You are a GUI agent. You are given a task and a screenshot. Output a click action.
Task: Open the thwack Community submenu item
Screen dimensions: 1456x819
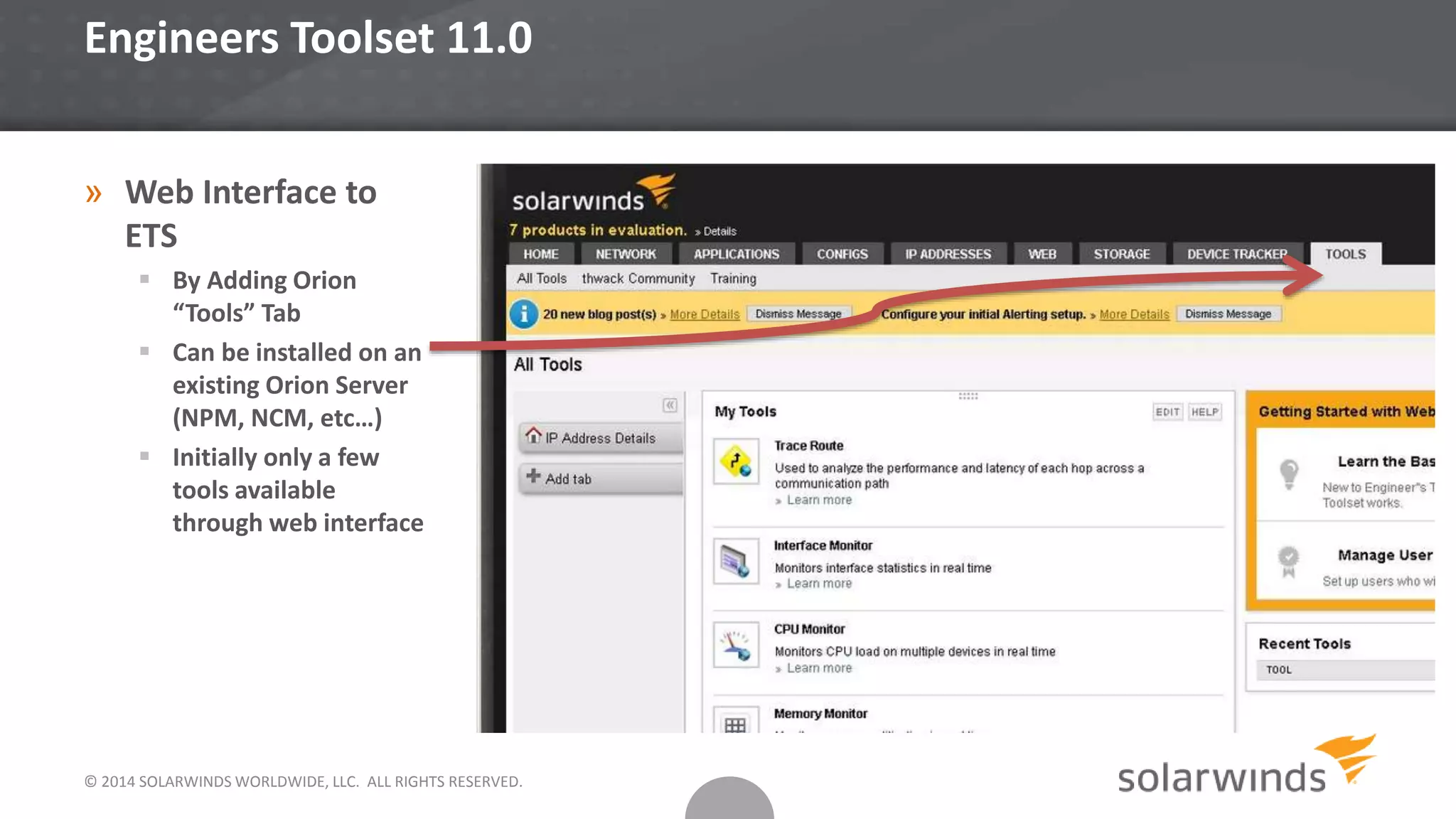pyautogui.click(x=638, y=279)
